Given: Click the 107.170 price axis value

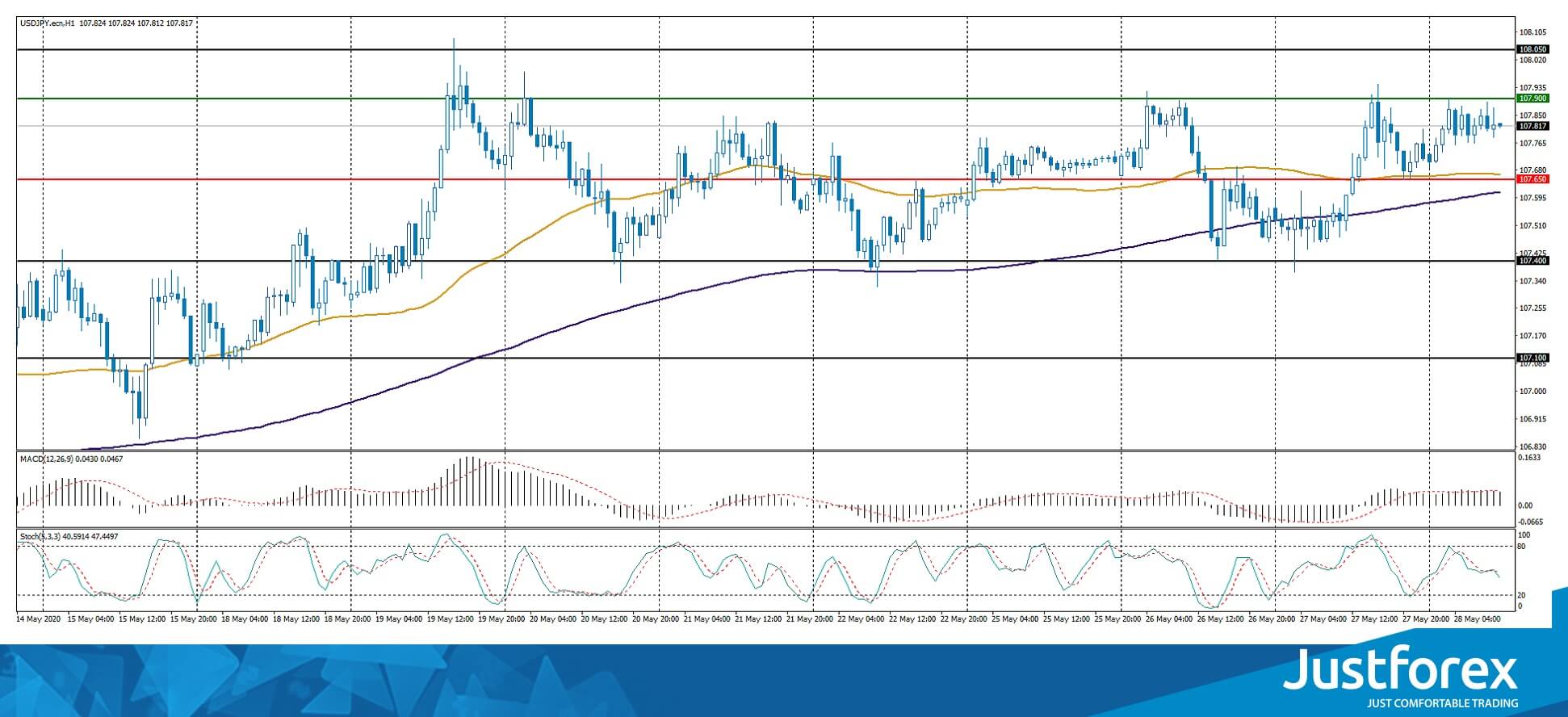Looking at the screenshot, I should [1532, 336].
